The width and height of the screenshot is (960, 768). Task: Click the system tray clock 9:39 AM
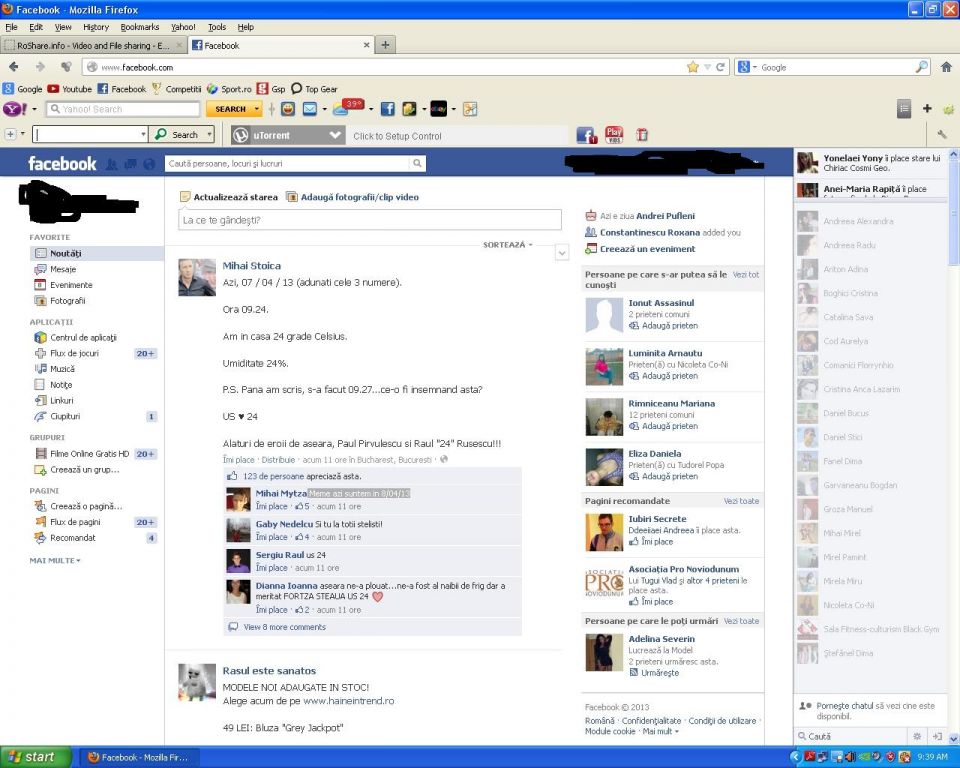click(x=932, y=758)
